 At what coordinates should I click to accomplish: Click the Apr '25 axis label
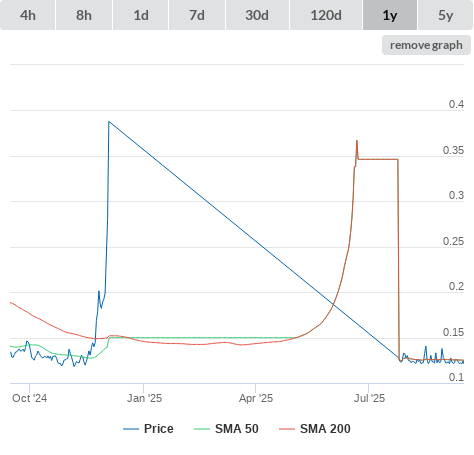[256, 398]
